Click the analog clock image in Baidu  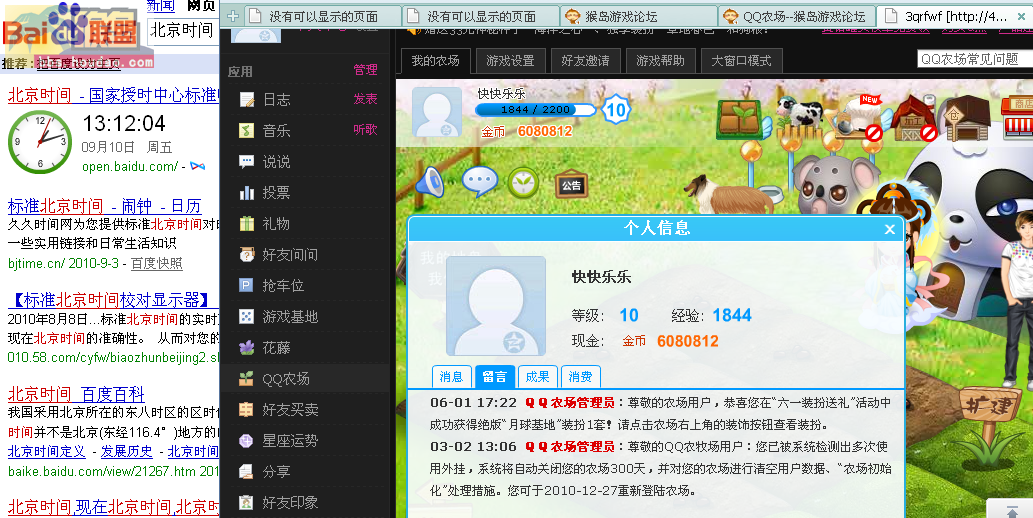pyautogui.click(x=40, y=142)
